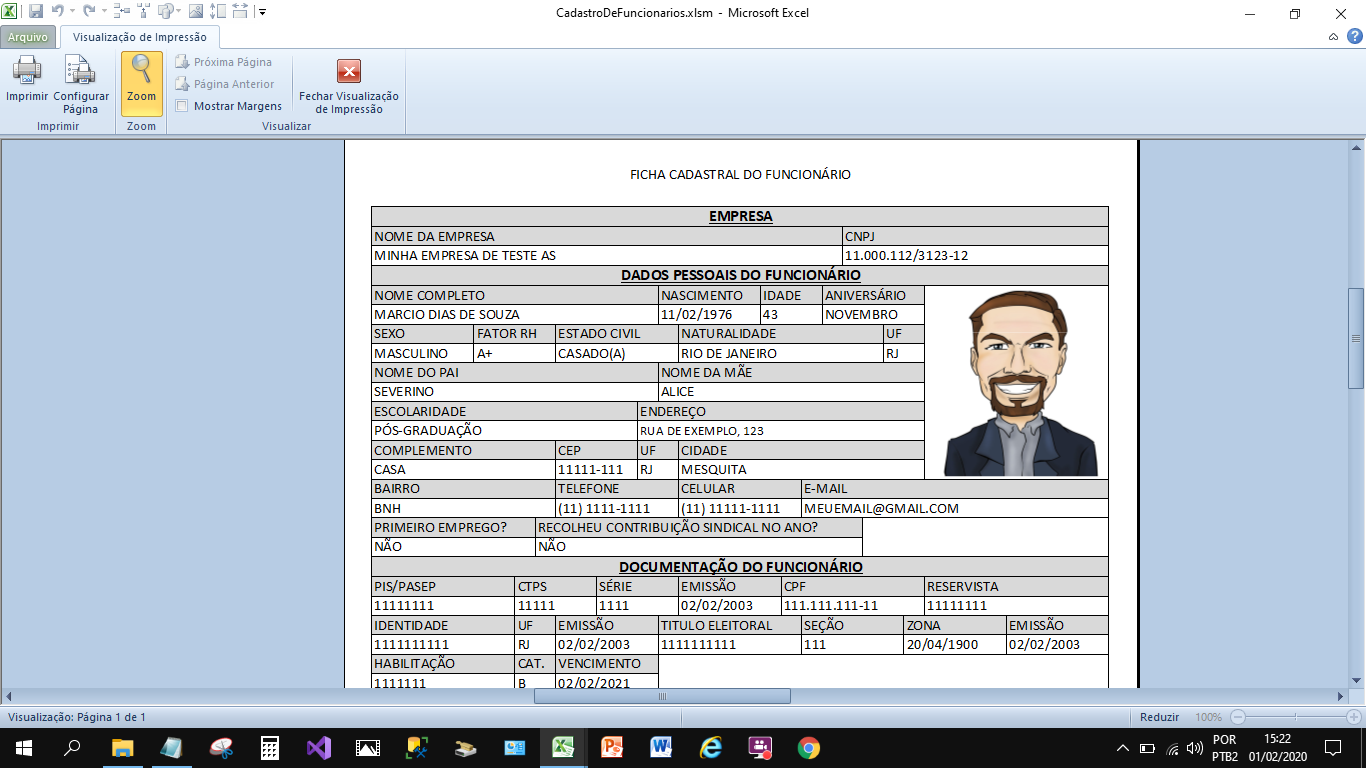Image resolution: width=1366 pixels, height=768 pixels.
Task: Open the Shapes dropdown arrow in quick access toolbar
Action: pos(181,12)
